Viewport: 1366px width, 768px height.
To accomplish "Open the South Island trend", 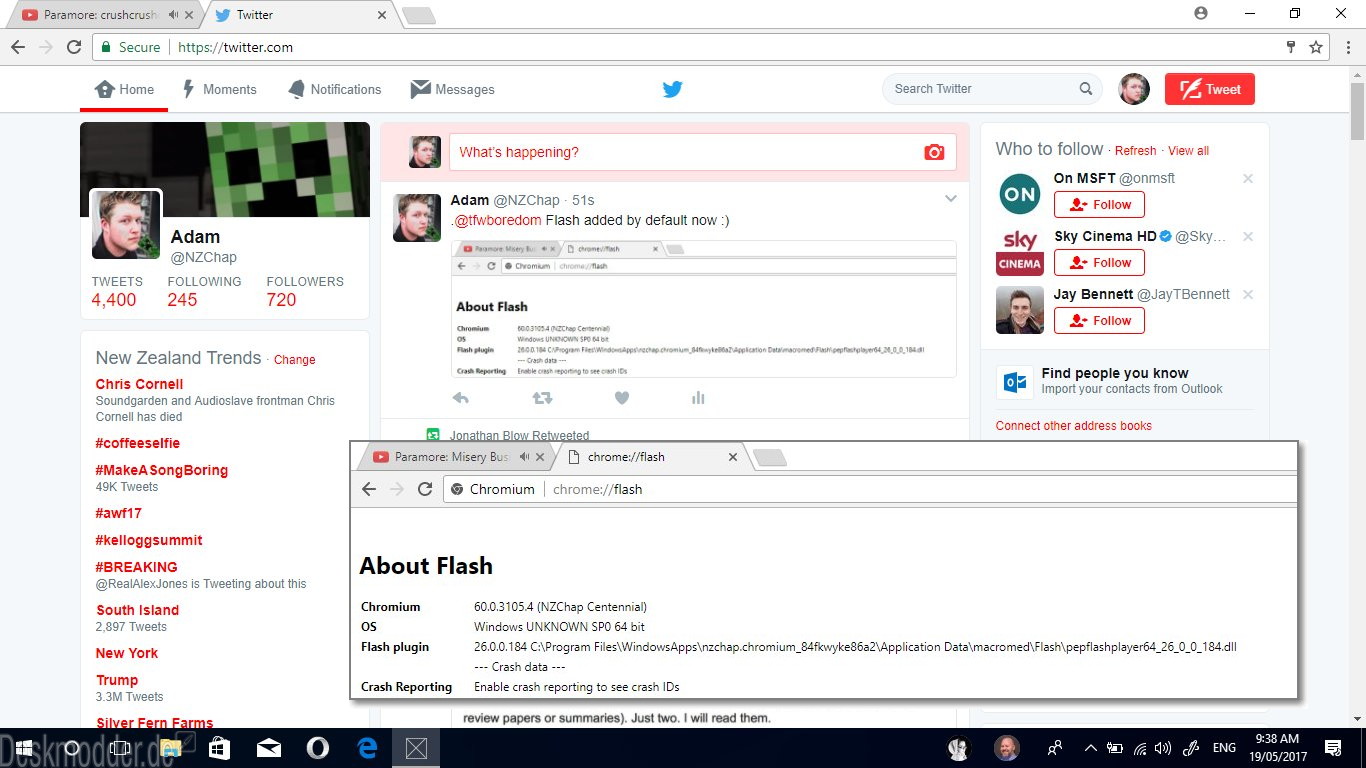I will click(138, 610).
